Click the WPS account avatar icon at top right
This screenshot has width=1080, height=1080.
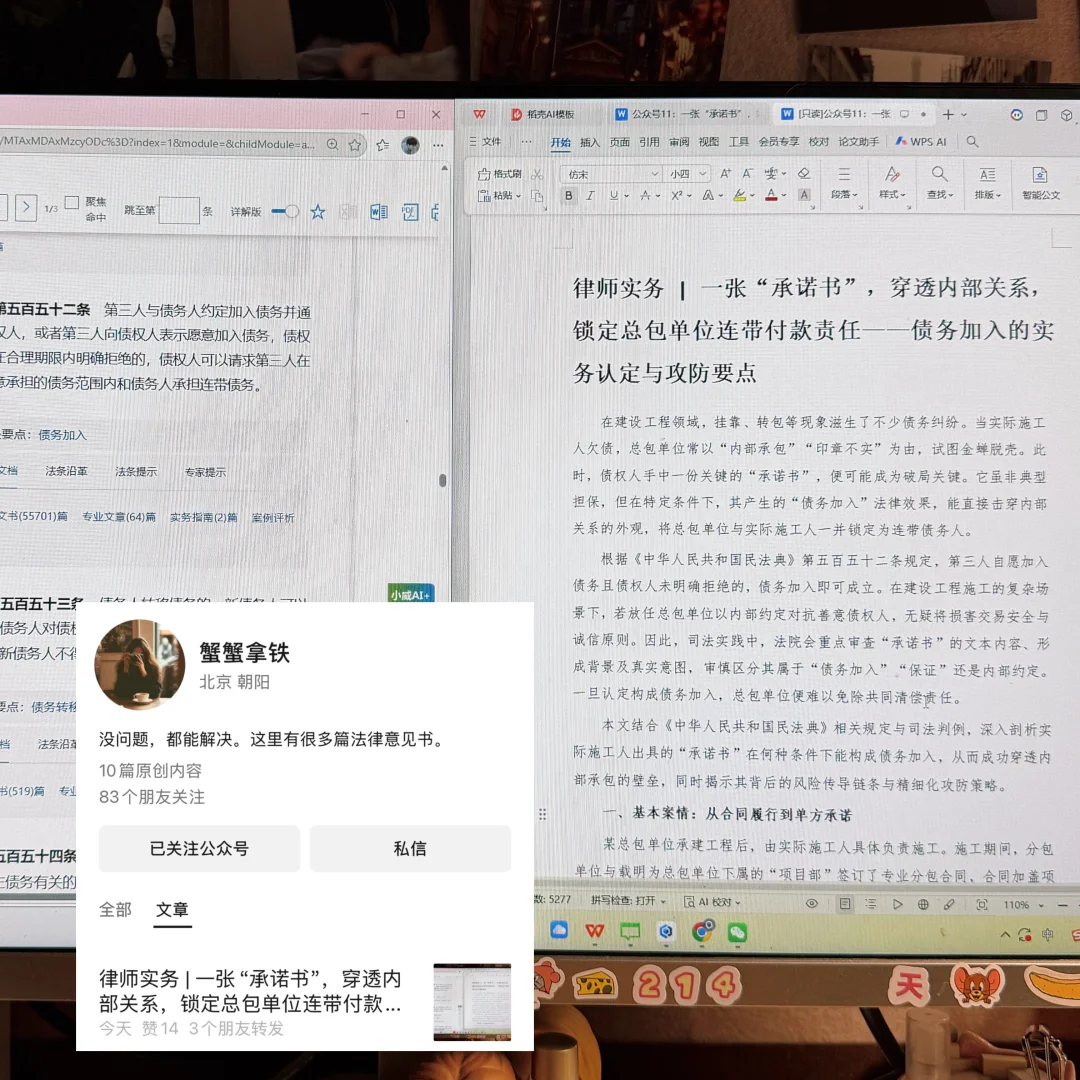[1016, 115]
